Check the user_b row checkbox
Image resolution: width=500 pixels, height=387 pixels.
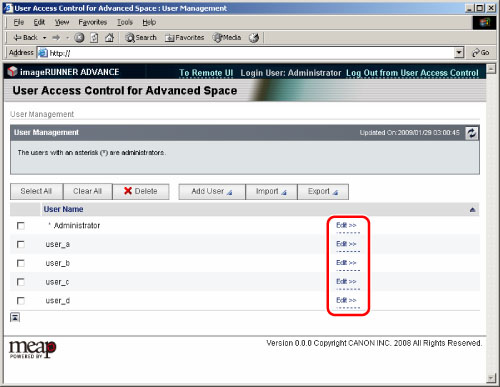[21, 263]
